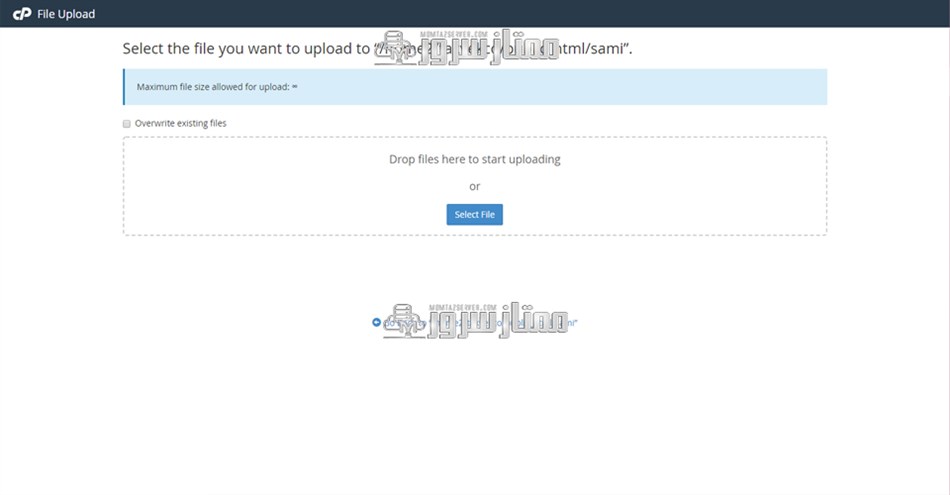Screen dimensions: 950x495
Task: Click the "Select the file you want to upload" heading
Action: pos(377,48)
